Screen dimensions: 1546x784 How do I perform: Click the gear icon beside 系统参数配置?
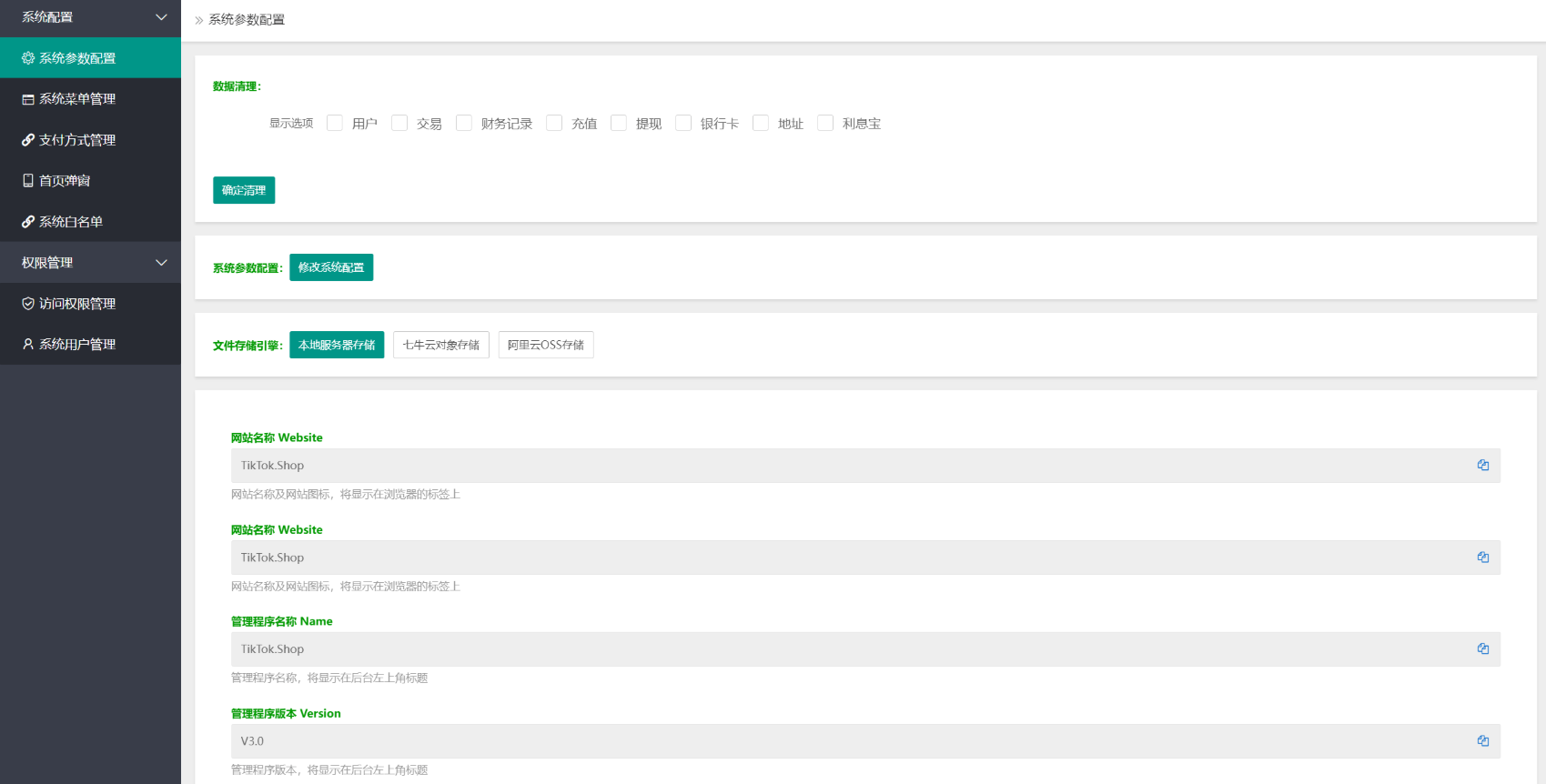coord(28,58)
